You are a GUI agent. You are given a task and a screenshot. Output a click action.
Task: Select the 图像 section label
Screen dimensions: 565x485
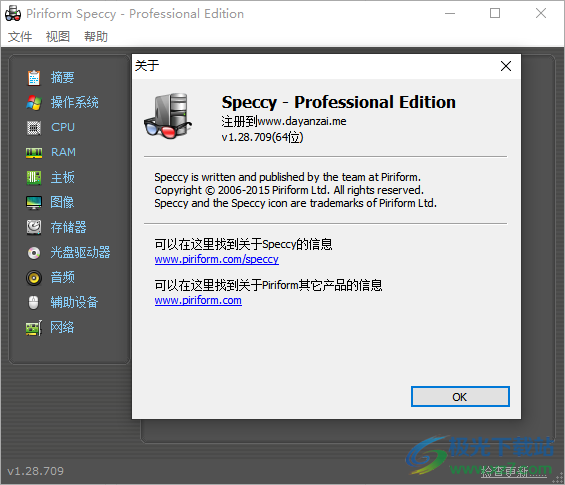[62, 203]
